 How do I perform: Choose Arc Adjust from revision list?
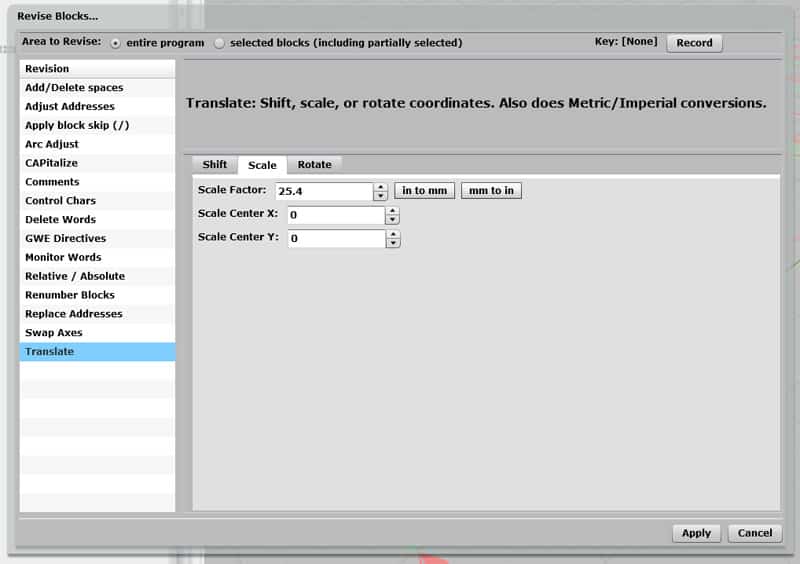52,144
